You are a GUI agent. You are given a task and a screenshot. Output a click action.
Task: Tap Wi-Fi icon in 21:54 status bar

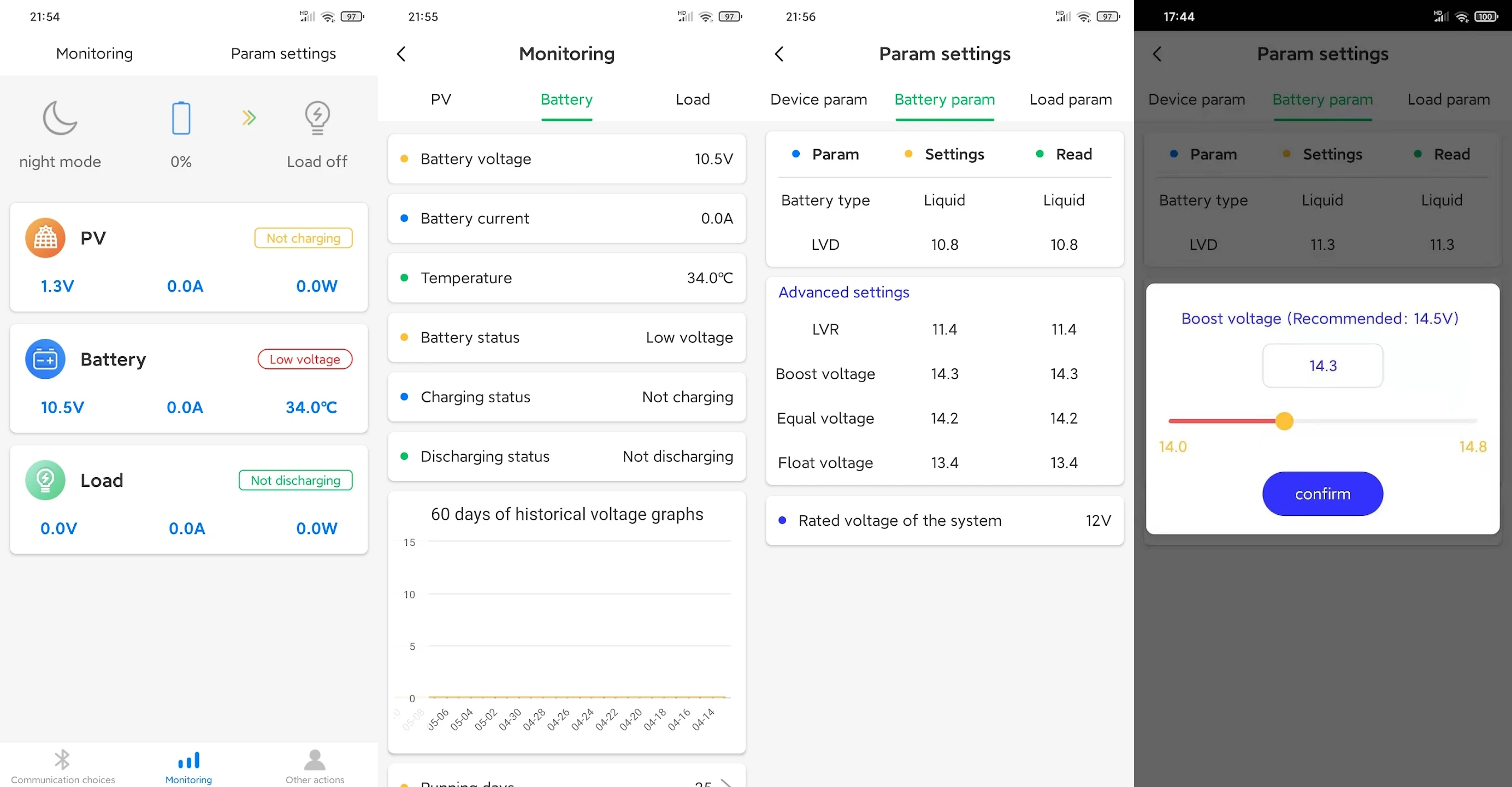(x=328, y=16)
